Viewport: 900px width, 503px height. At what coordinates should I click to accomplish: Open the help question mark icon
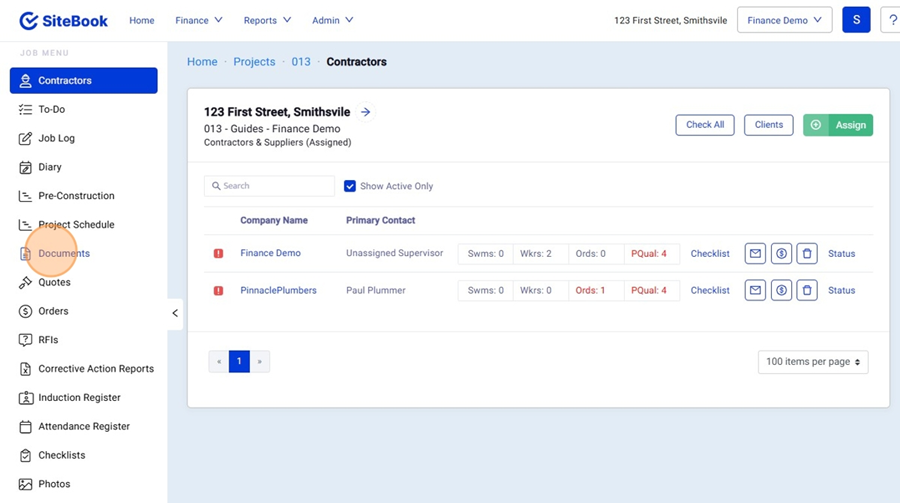click(891, 20)
